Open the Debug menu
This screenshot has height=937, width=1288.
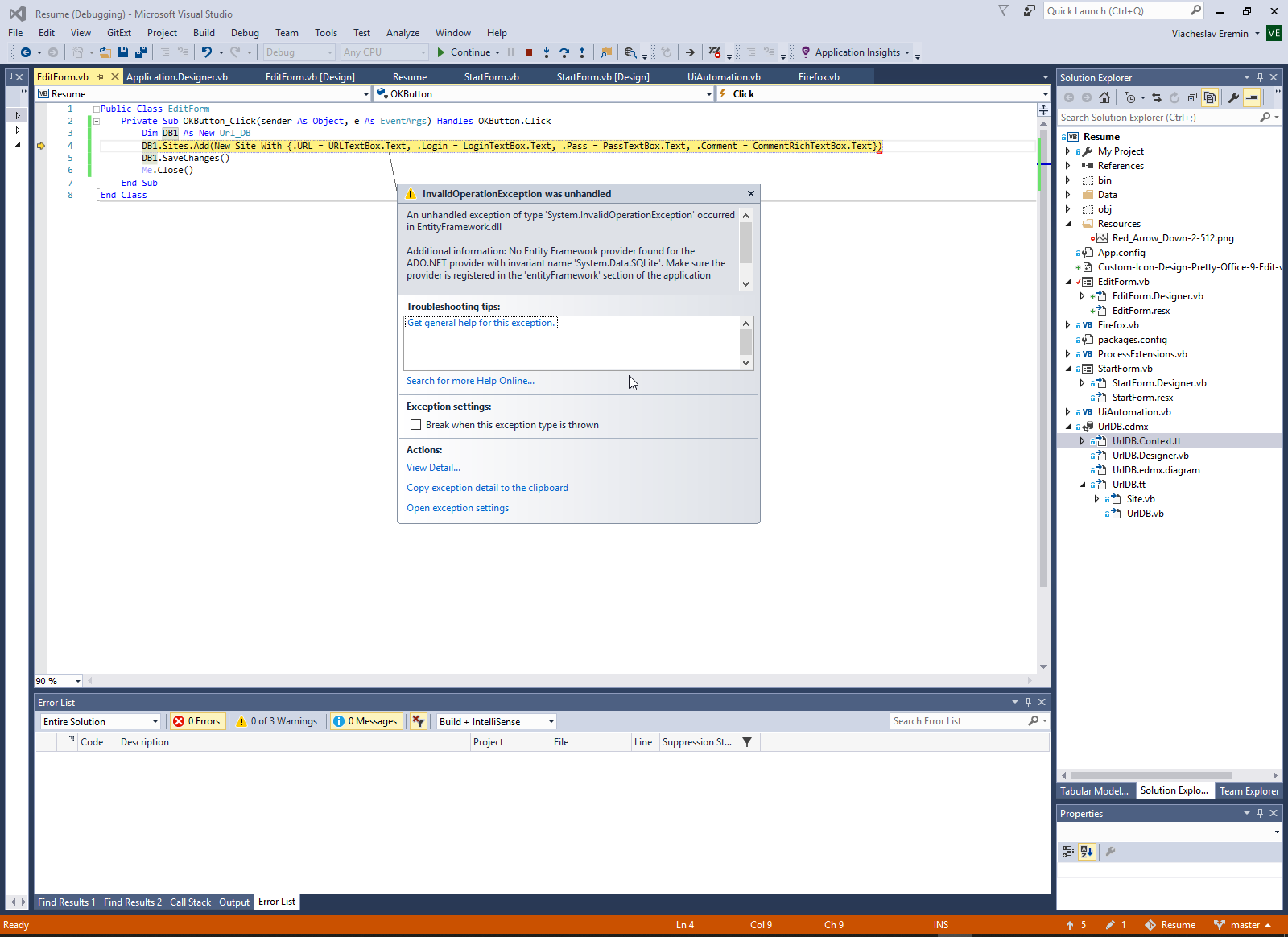click(x=245, y=33)
